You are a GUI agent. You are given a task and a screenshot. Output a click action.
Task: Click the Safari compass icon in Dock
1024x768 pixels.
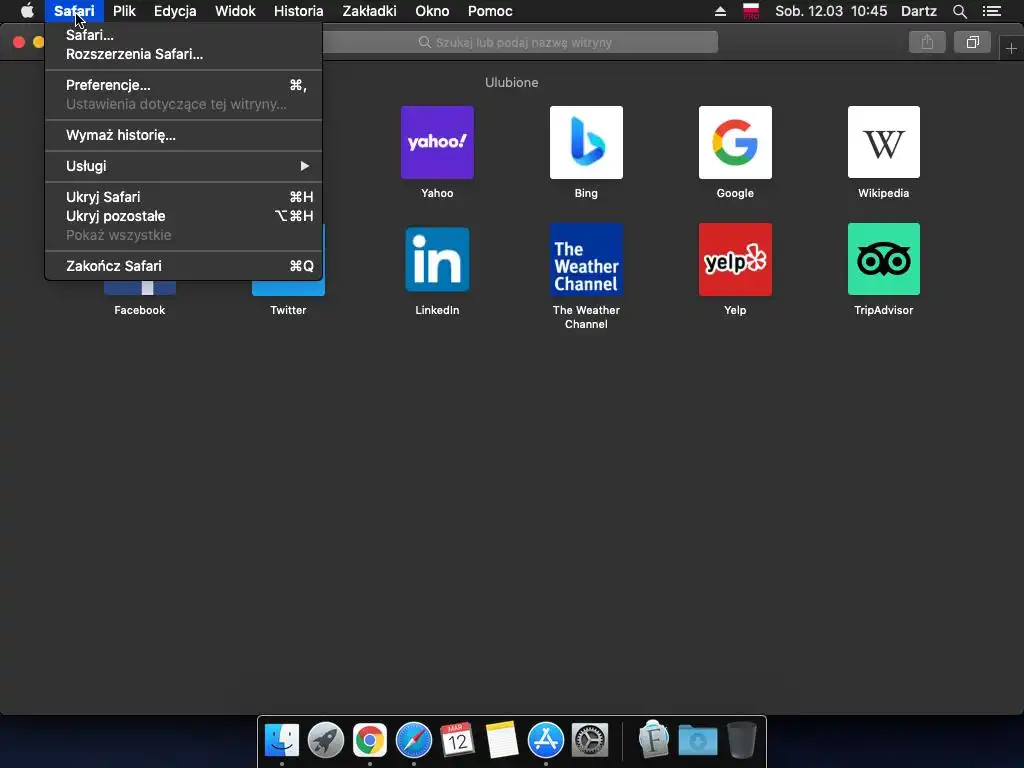tap(413, 741)
